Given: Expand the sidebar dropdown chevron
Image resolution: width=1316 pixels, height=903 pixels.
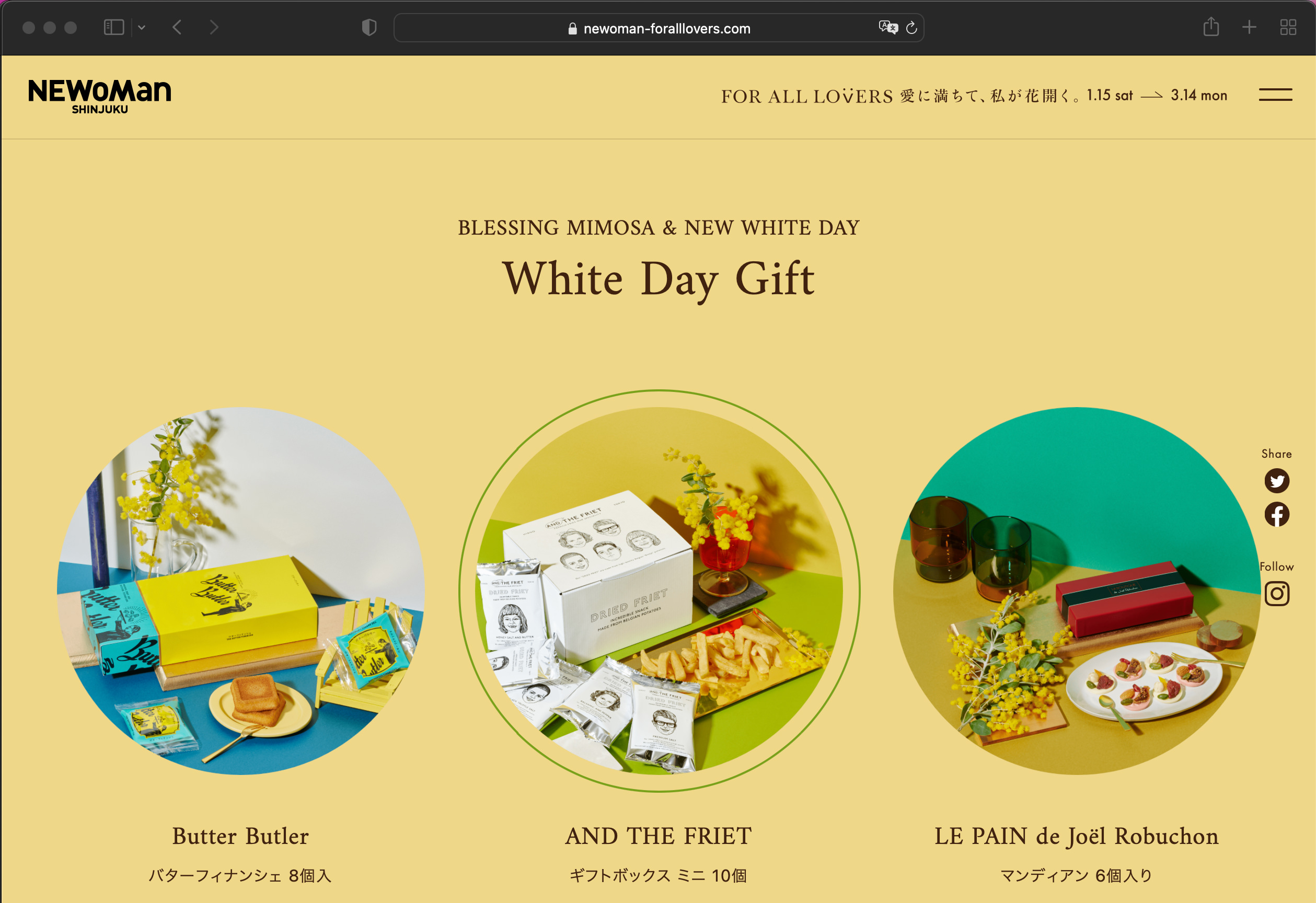Looking at the screenshot, I should point(142,27).
